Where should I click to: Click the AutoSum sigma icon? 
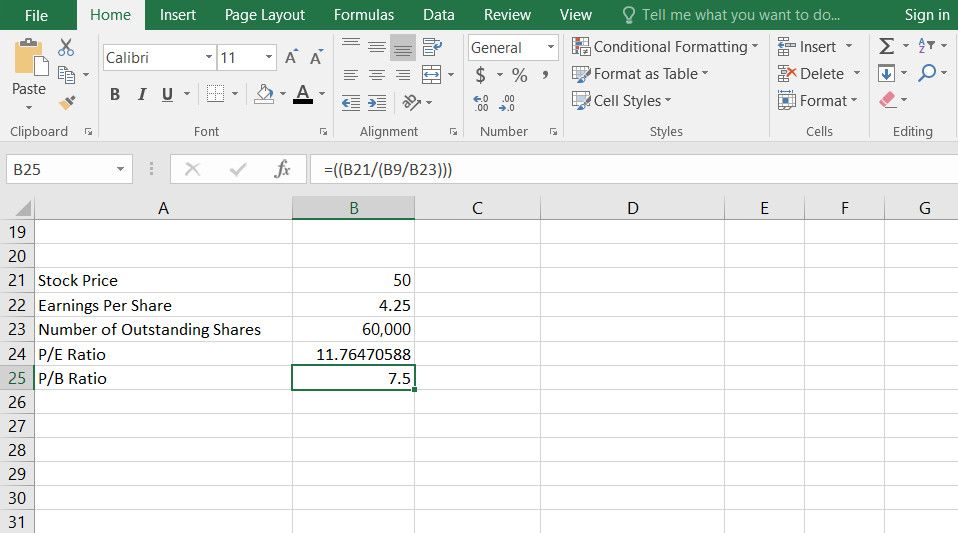(886, 47)
